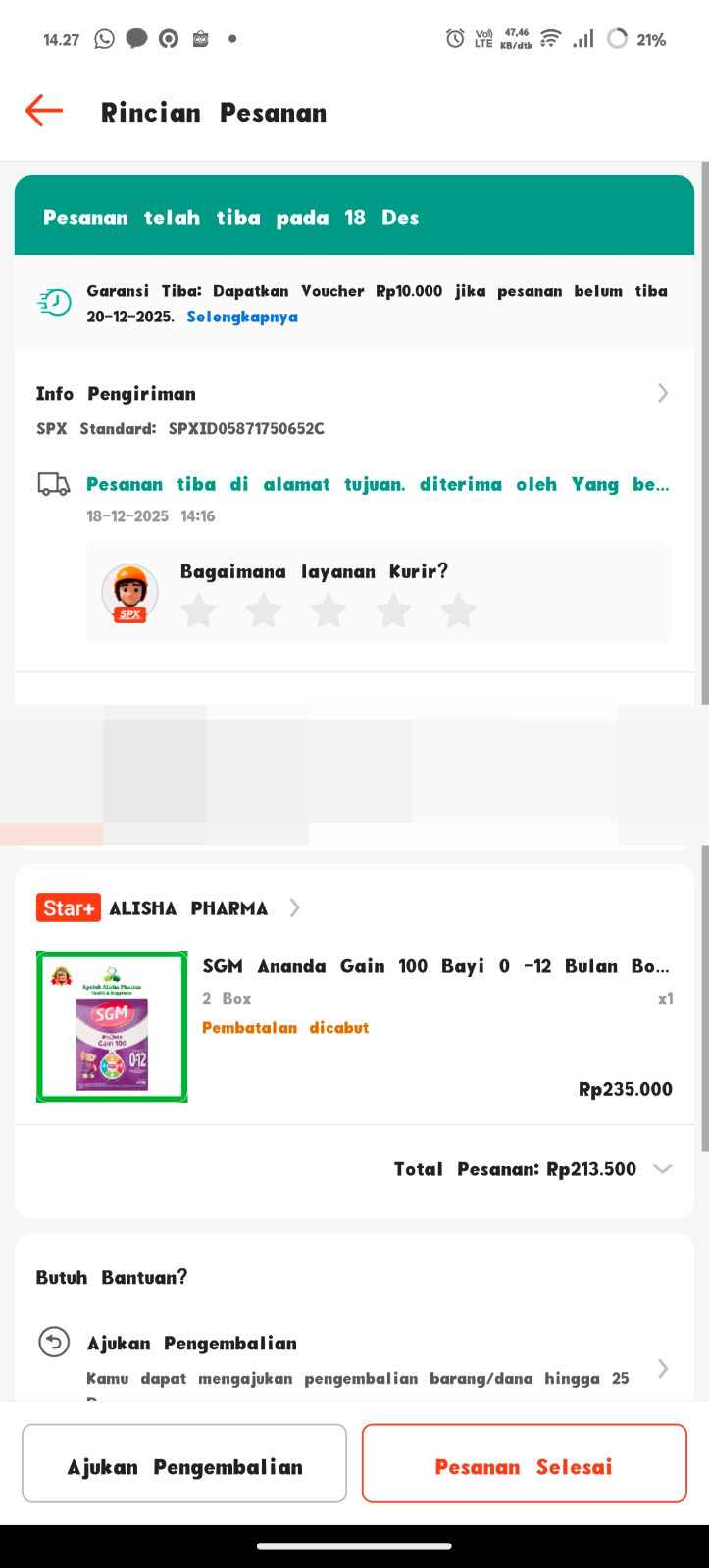Rate courier service one star
This screenshot has width=709, height=1568.
click(x=199, y=611)
